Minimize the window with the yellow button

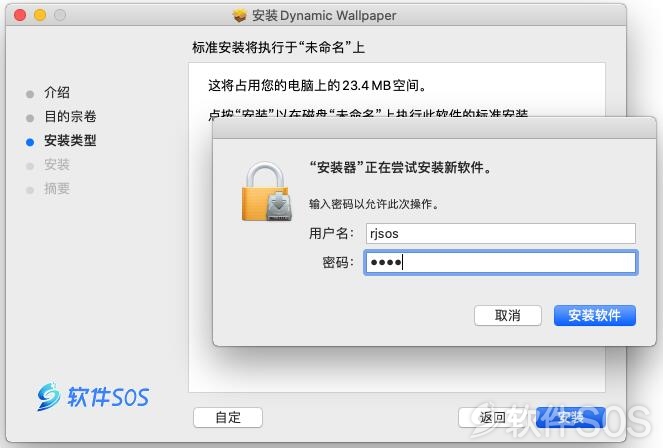click(40, 15)
